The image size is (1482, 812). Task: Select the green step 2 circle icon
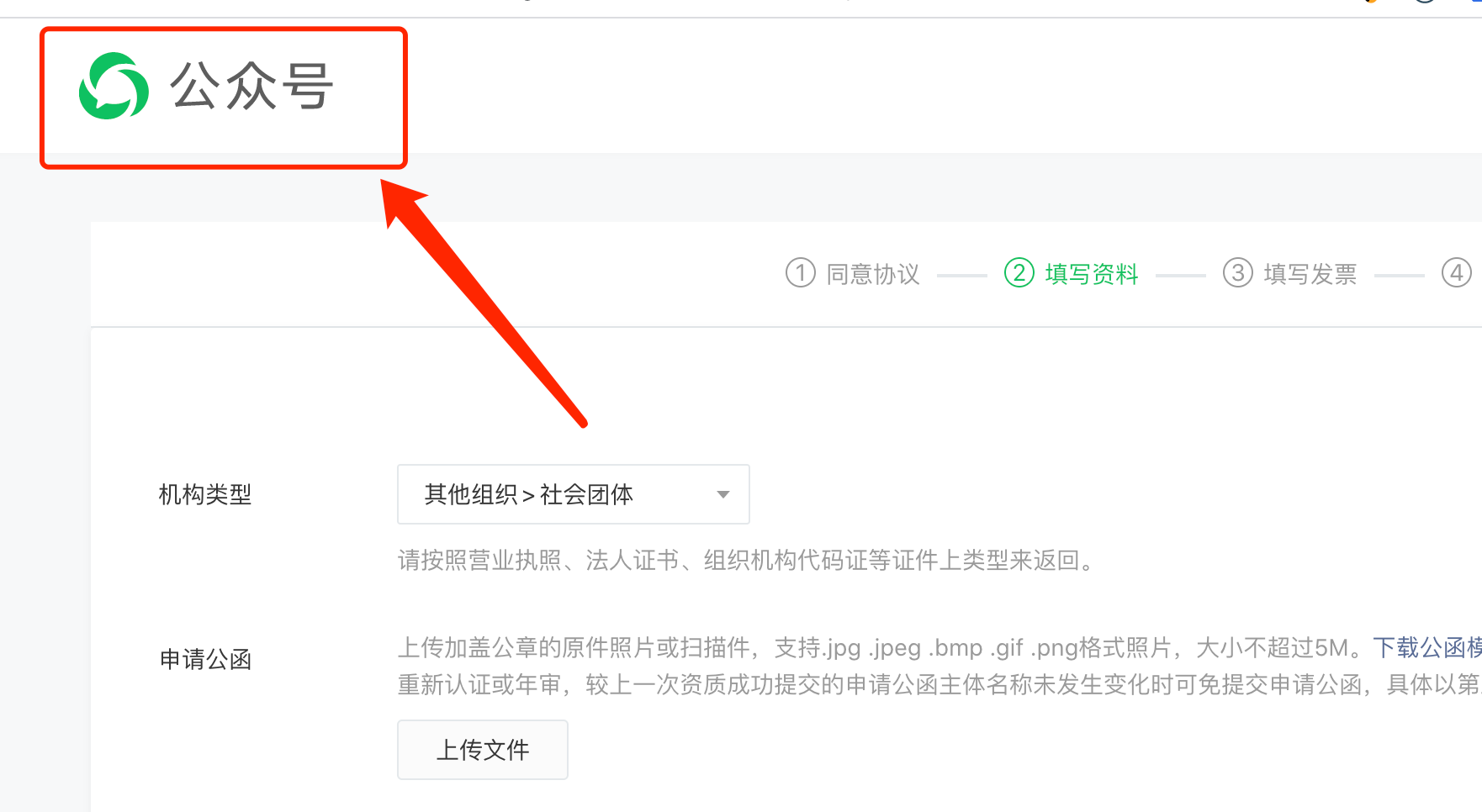click(x=1019, y=273)
